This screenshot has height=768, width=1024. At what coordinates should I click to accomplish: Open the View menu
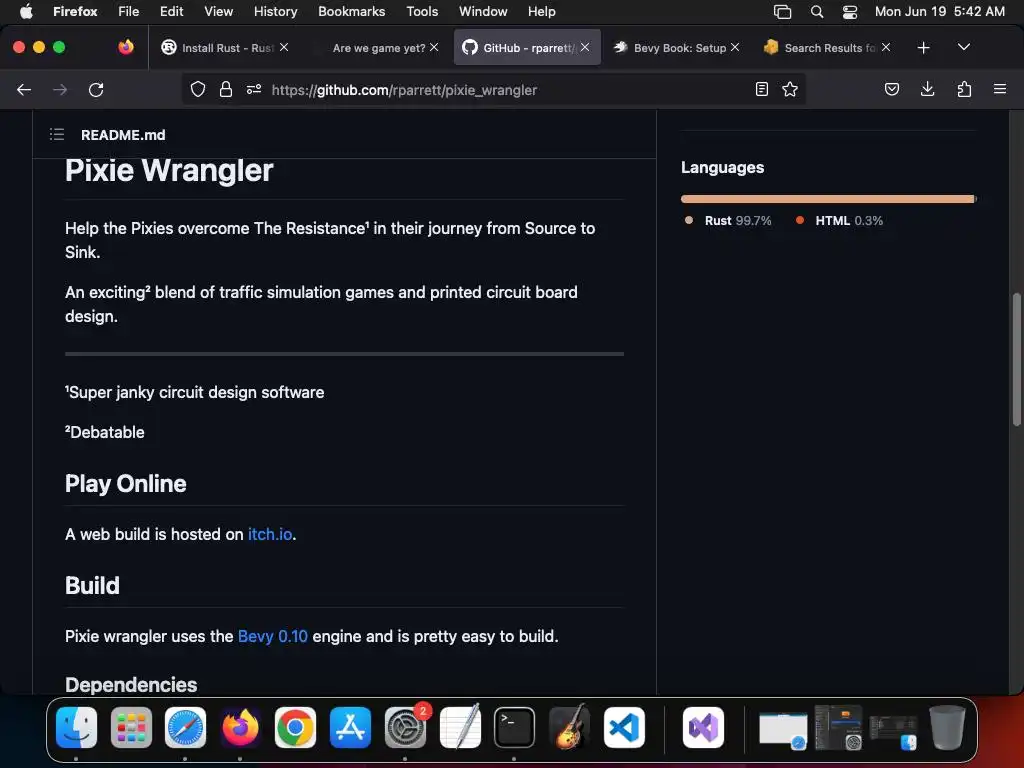tap(218, 11)
